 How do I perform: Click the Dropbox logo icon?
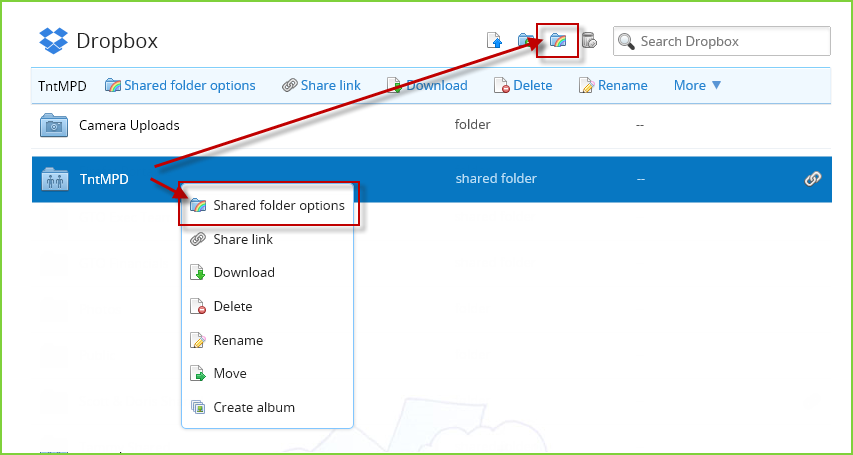[x=53, y=41]
